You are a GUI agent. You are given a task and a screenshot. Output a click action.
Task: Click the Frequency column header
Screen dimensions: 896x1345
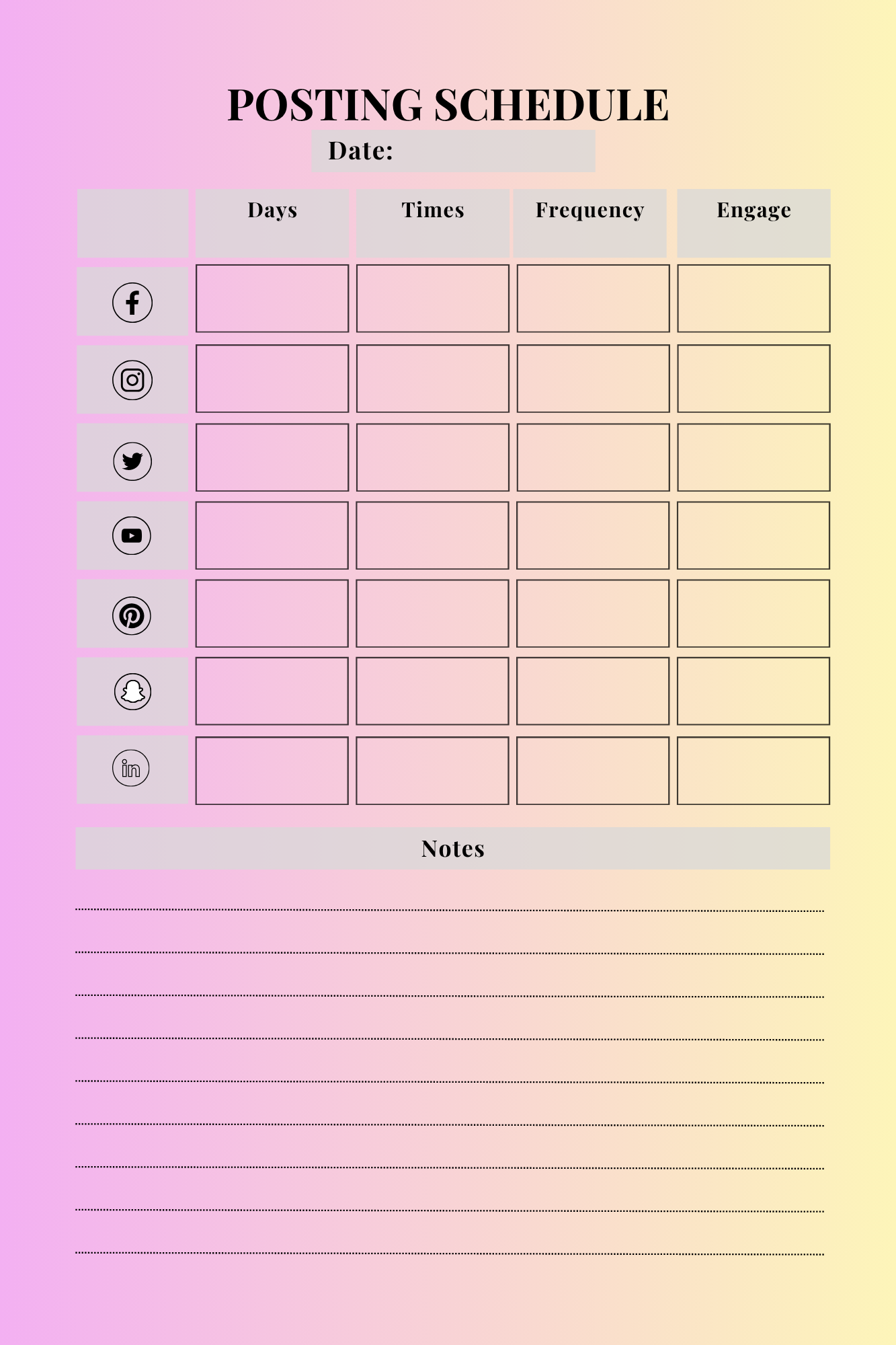589,210
